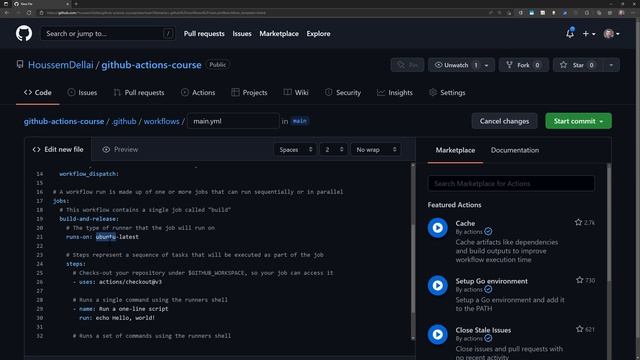Open the Cache action title

(465, 223)
